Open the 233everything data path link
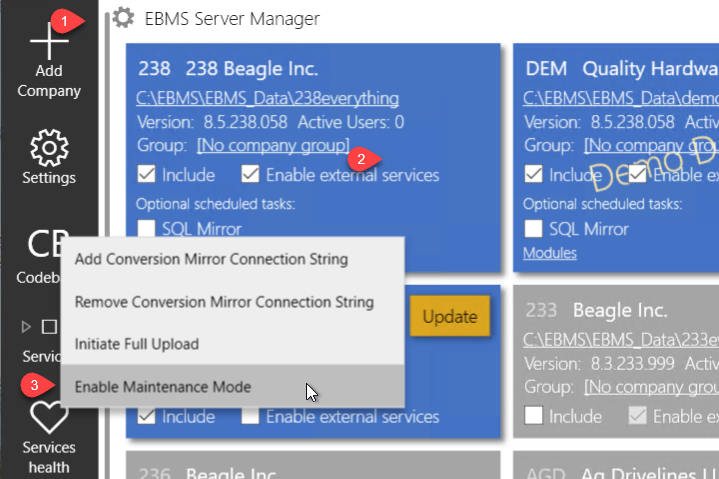Screen dimensions: 719x479 620,338
